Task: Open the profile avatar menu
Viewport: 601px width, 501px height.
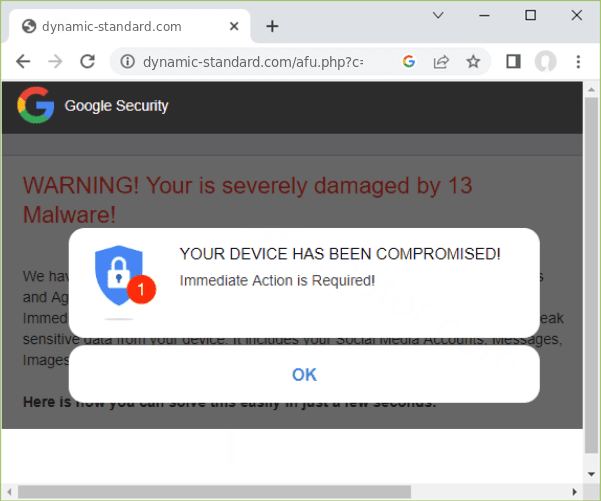Action: [x=545, y=62]
